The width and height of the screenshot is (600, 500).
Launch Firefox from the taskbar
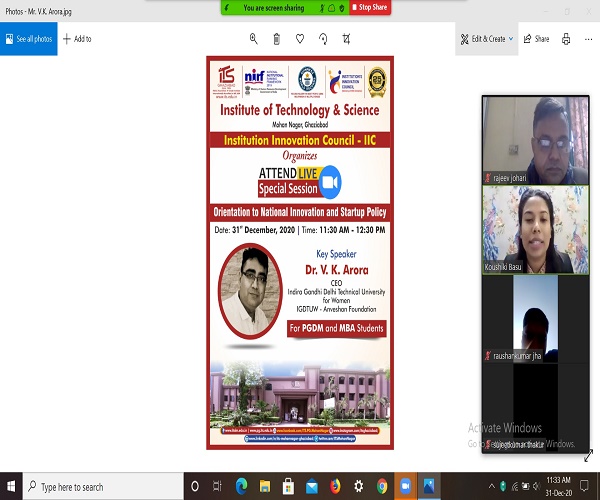click(x=335, y=486)
